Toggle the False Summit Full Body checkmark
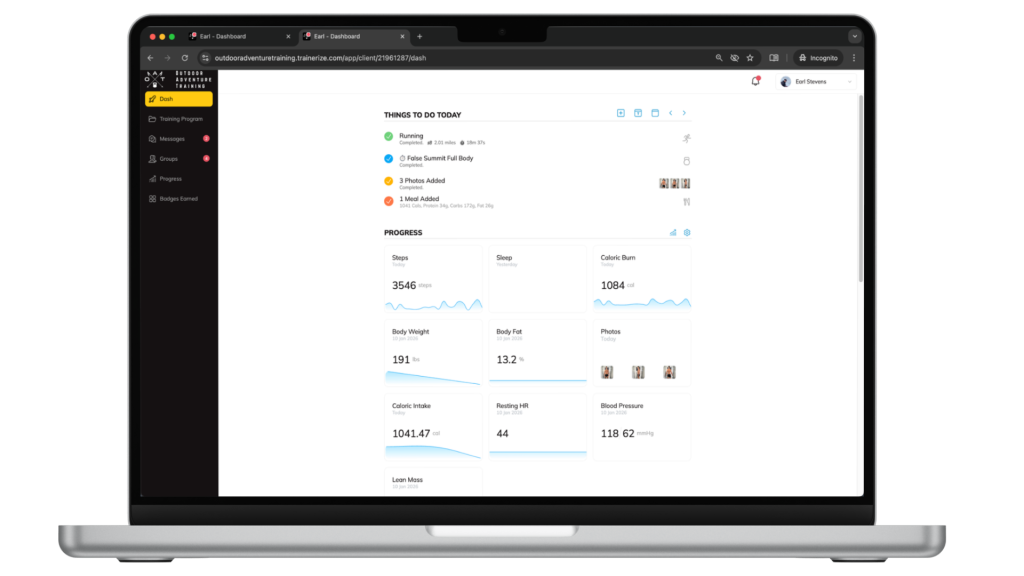 pos(389,159)
